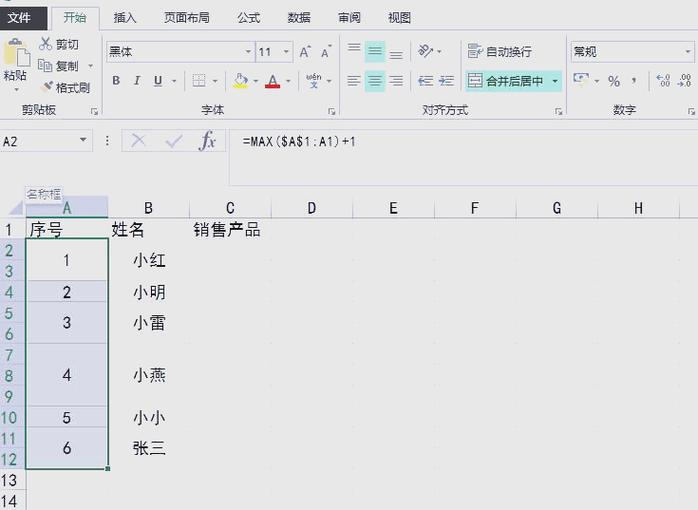This screenshot has height=510, width=698.
Task: Apply percent style
Action: pyautogui.click(x=614, y=81)
